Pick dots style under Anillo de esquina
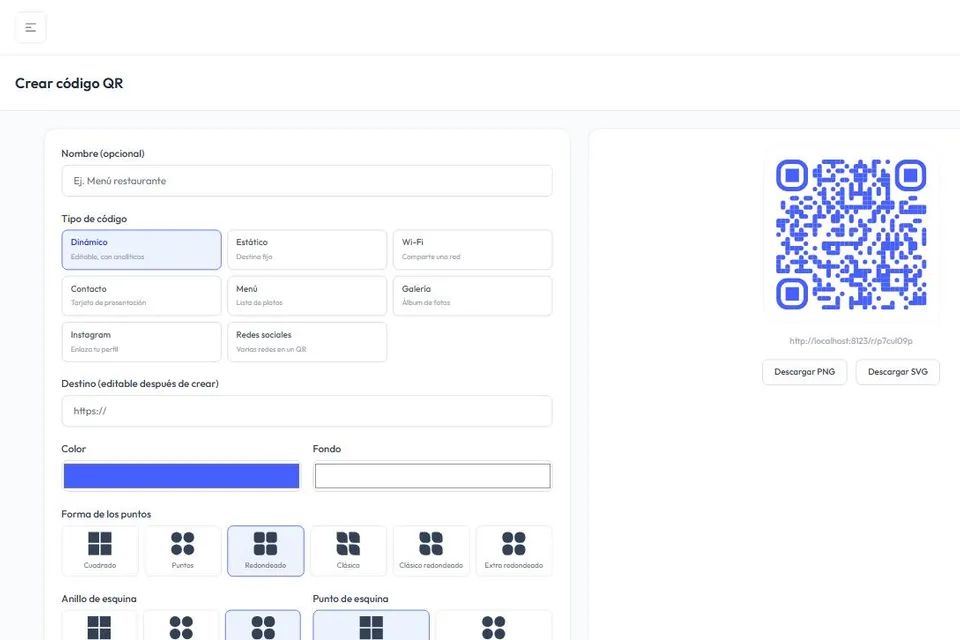The image size is (960, 640). 181,625
